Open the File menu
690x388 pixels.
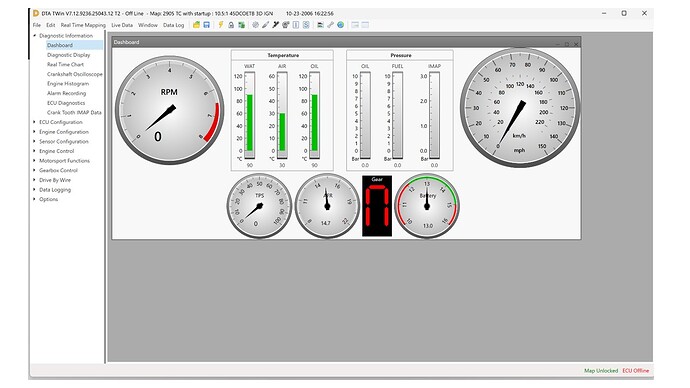click(37, 25)
